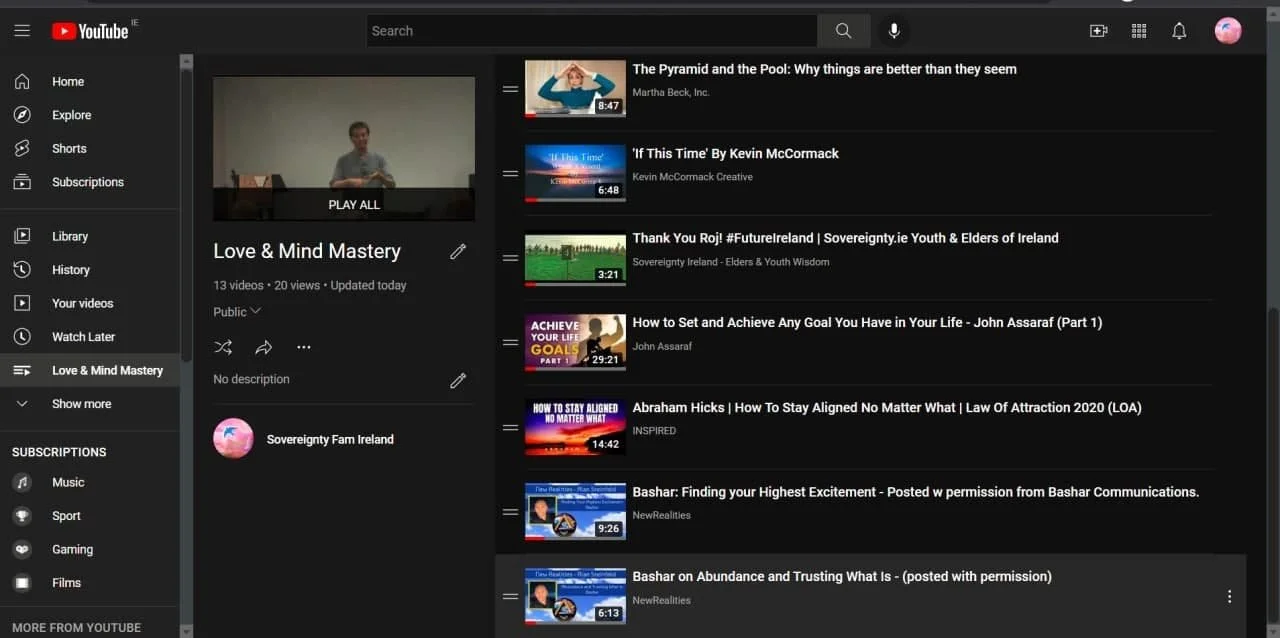Click the 14:42 How To Stay Aligned thumbnail
Viewport: 1280px width, 638px height.
click(x=575, y=427)
